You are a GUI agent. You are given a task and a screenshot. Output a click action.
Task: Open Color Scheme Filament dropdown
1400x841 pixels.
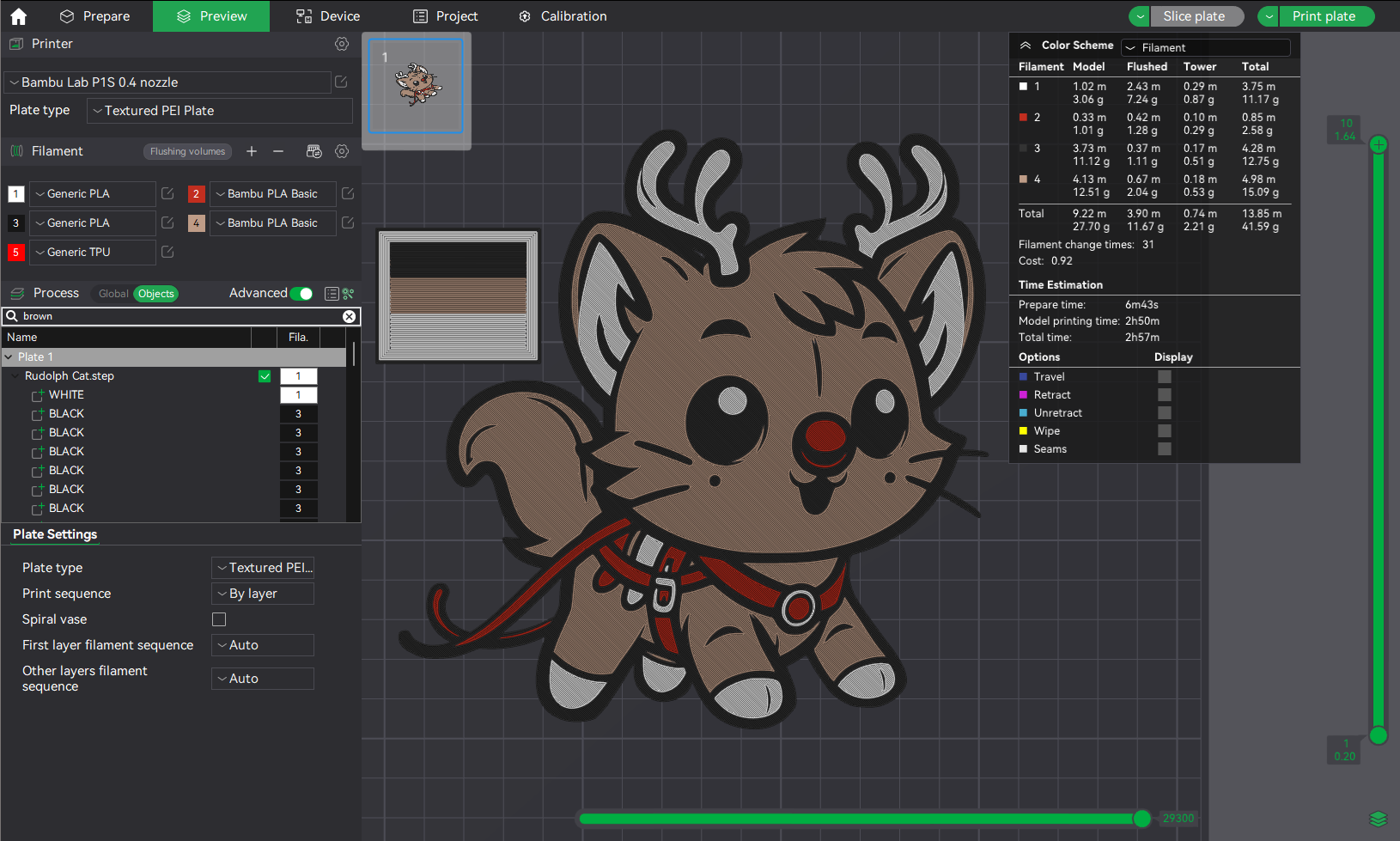coord(1206,48)
